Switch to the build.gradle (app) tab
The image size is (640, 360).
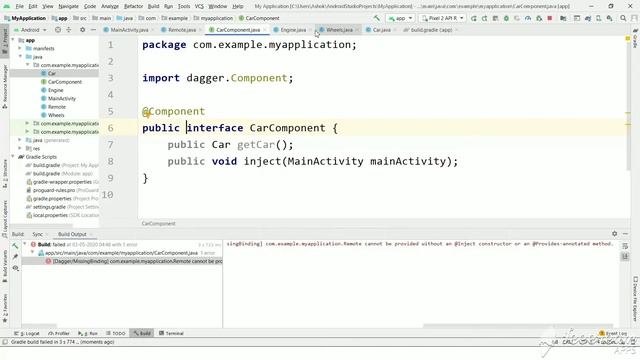(x=431, y=30)
